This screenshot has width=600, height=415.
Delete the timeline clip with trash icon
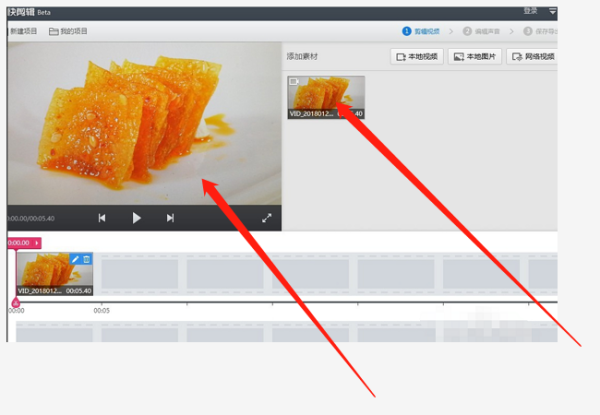(x=87, y=259)
